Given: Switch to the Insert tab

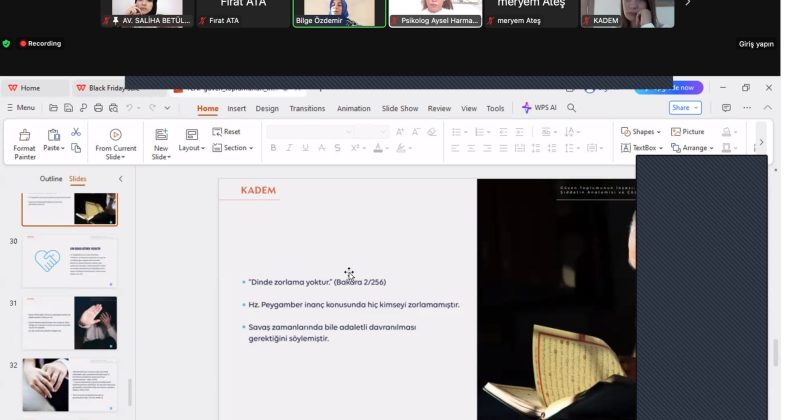Looking at the screenshot, I should pyautogui.click(x=236, y=108).
